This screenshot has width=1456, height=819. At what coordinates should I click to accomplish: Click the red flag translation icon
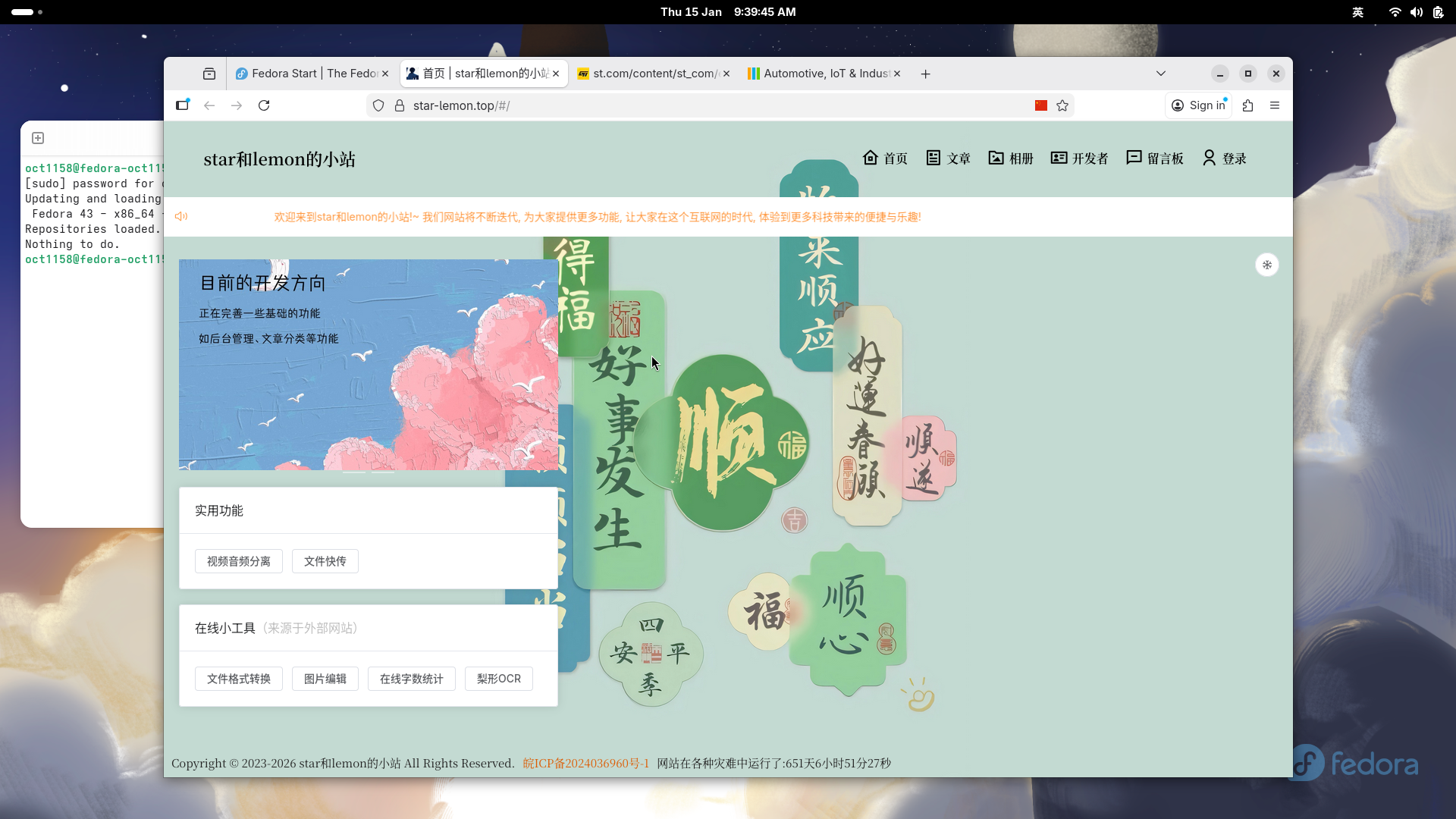coord(1041,105)
